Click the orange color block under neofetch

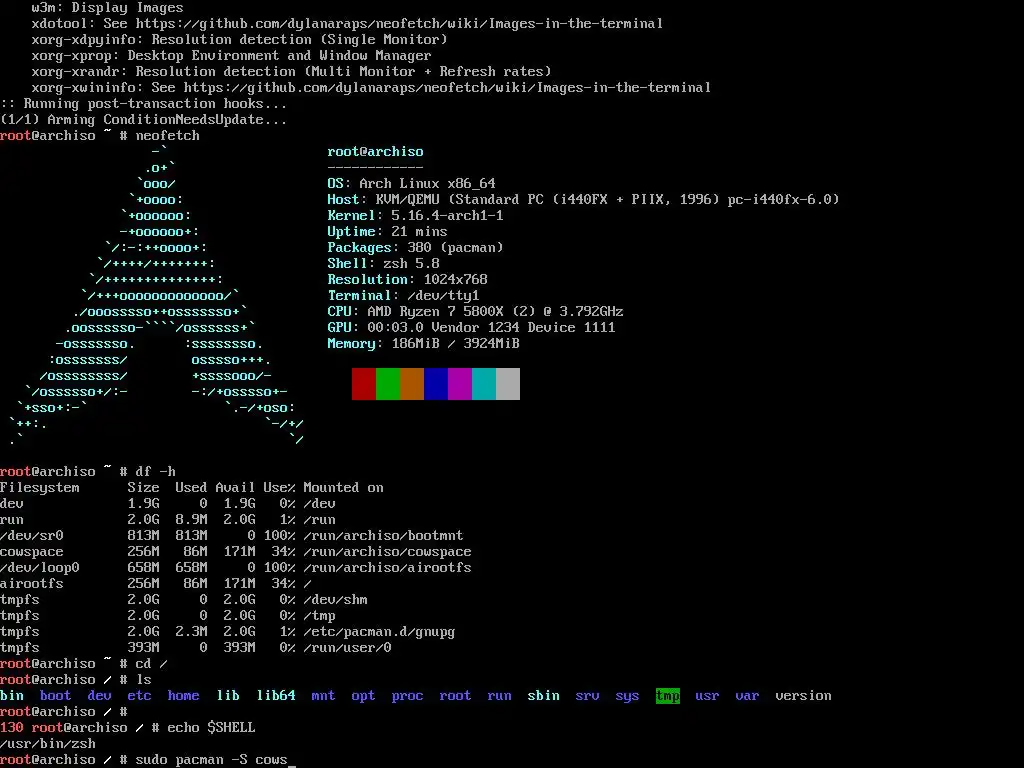pyautogui.click(x=412, y=383)
